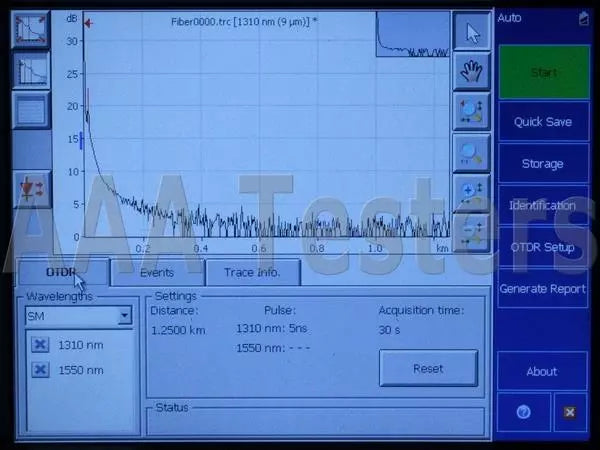Click the Quick Save button

tap(543, 122)
